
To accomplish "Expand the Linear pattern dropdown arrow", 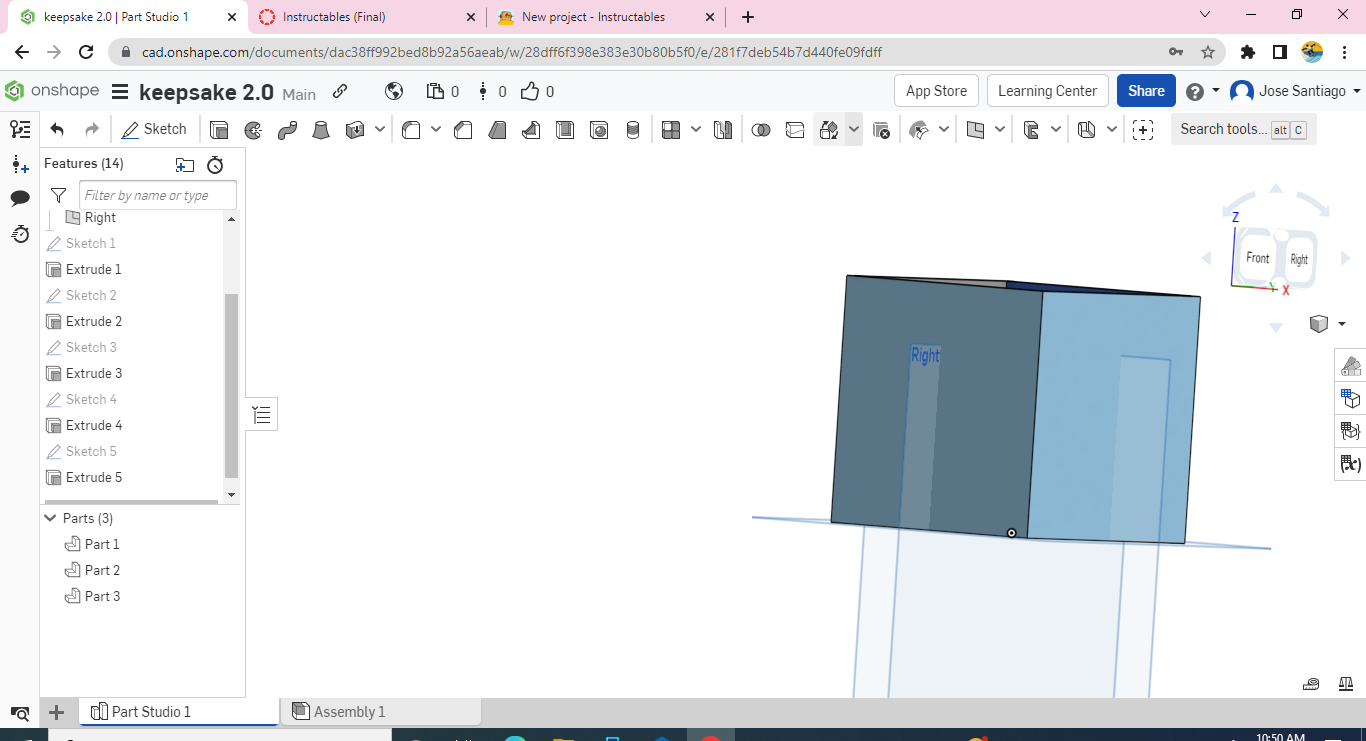I will [696, 130].
